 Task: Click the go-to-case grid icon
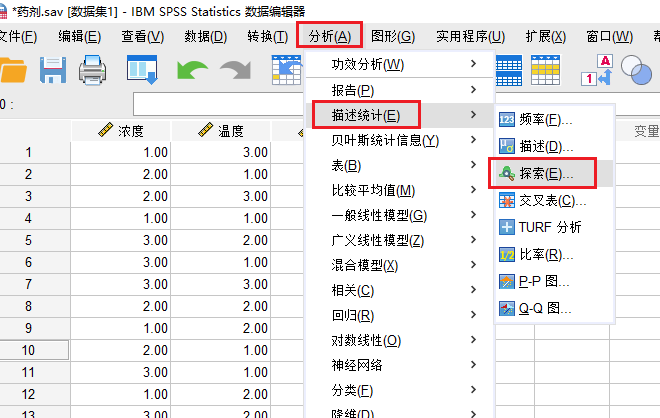[286, 70]
